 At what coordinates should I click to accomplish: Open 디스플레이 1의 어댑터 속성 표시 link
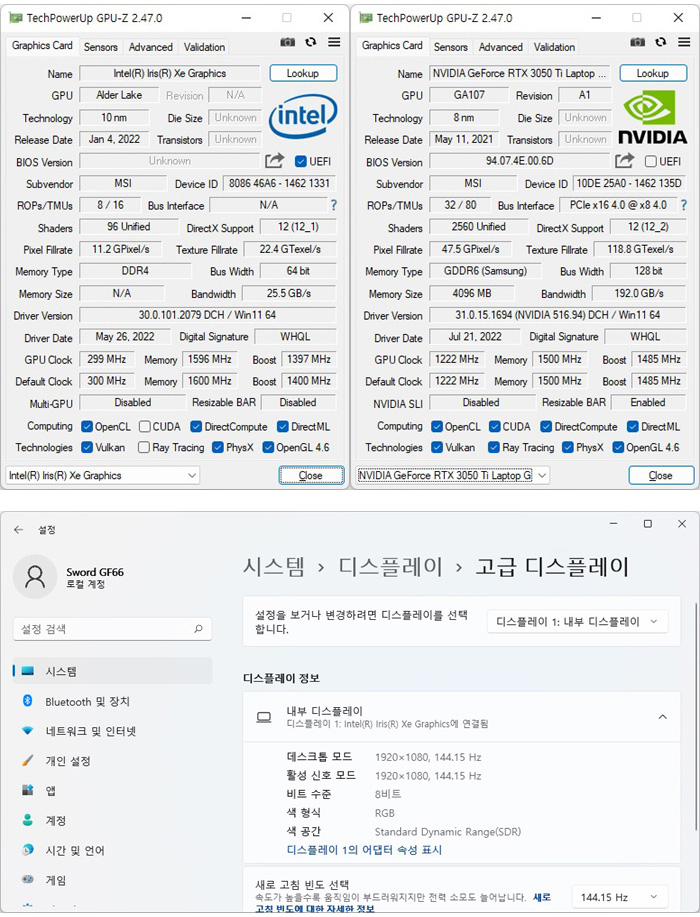pyautogui.click(x=364, y=850)
